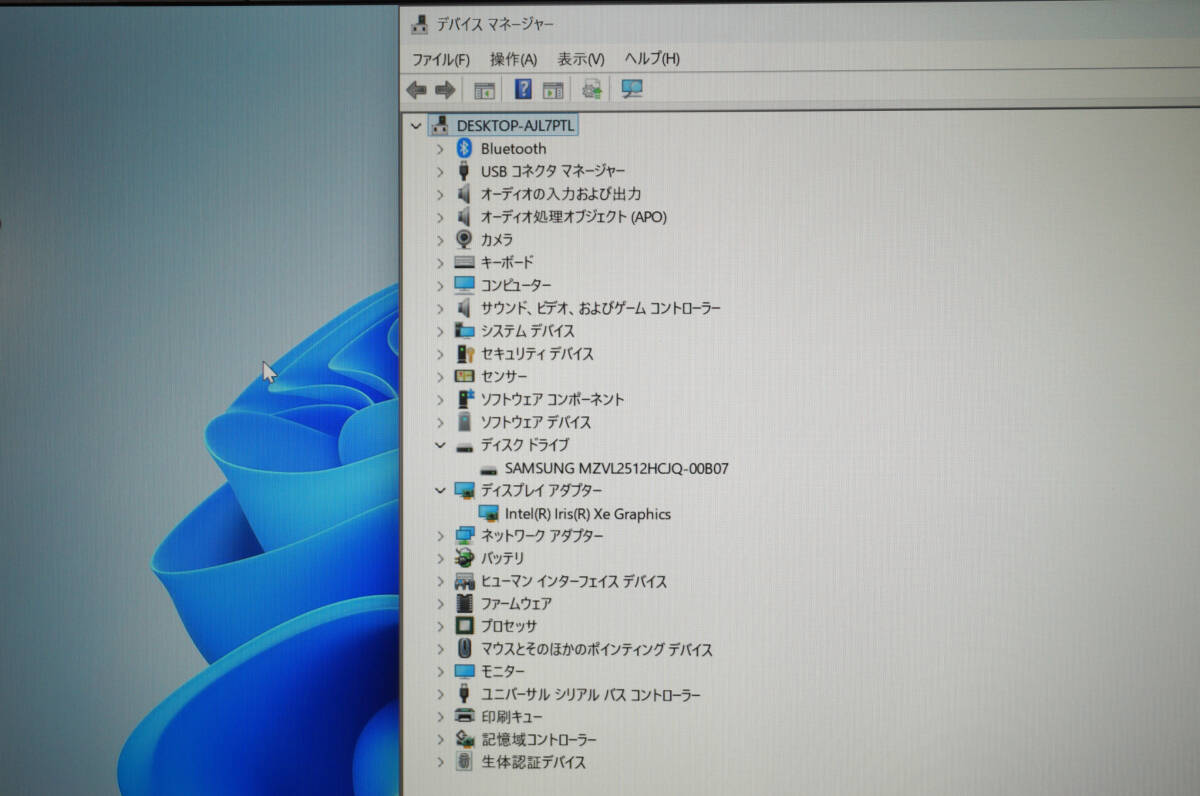1200x796 pixels.
Task: Click the 生体認証デバイス label
Action: (533, 762)
